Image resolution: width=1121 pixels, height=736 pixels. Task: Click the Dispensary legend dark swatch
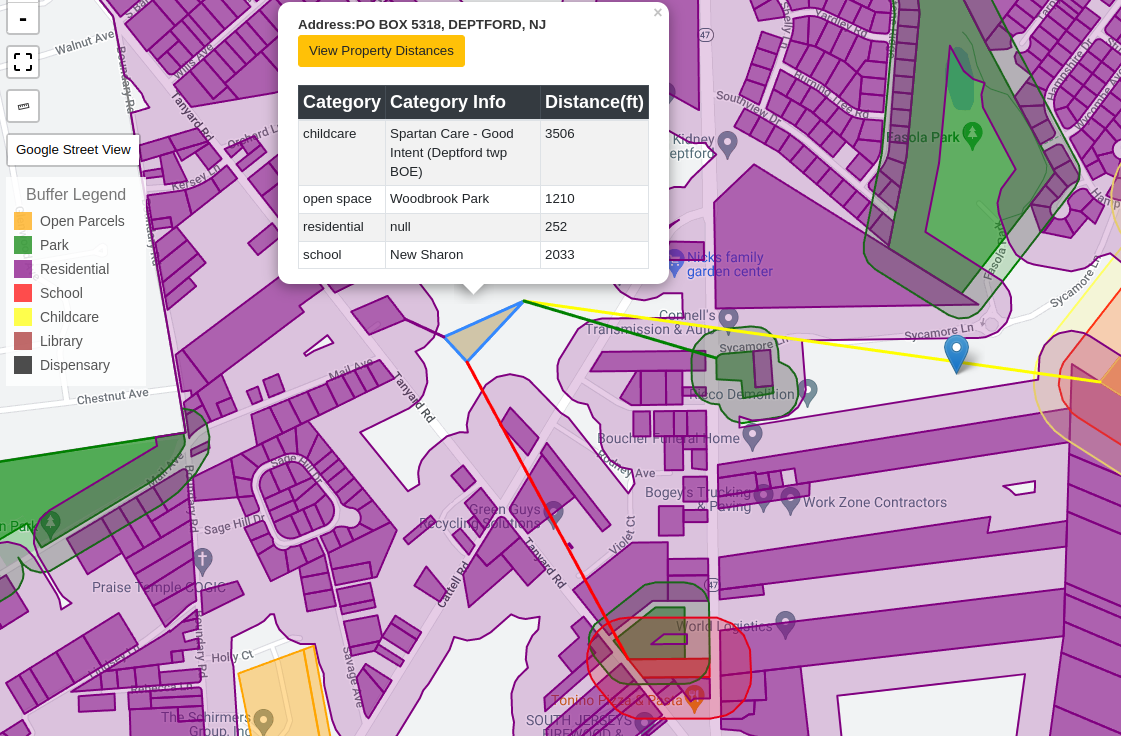click(x=23, y=365)
